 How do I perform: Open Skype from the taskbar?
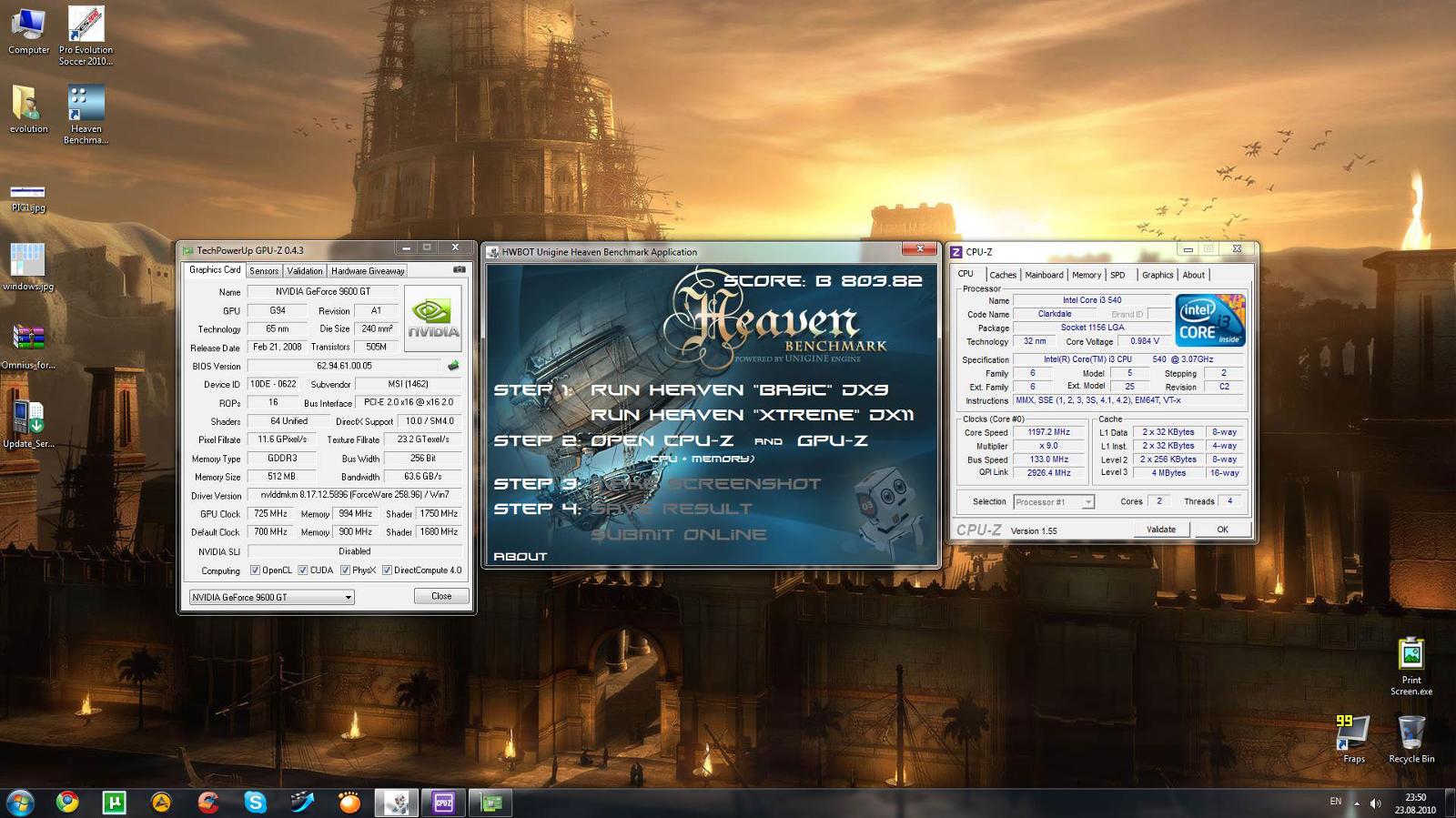(256, 803)
